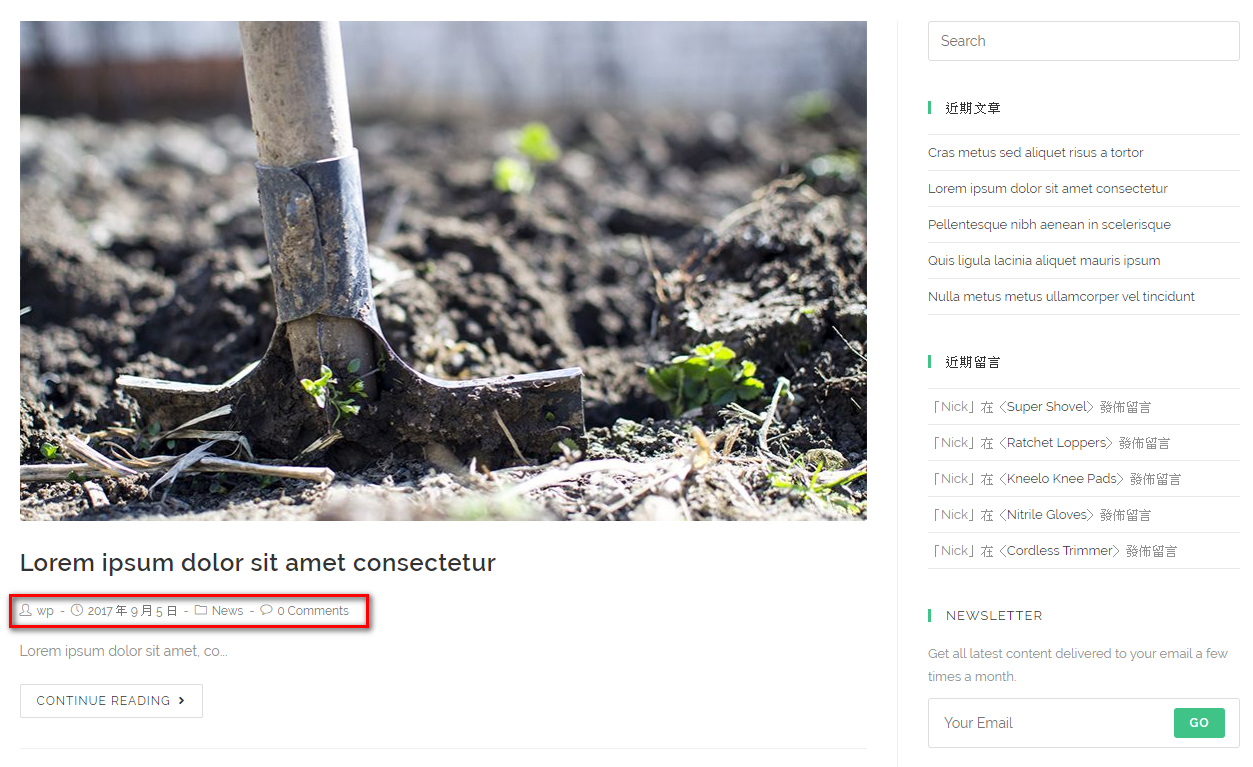Click the Continue Reading button
Screen dimensions: 1253x767
tap(111, 701)
